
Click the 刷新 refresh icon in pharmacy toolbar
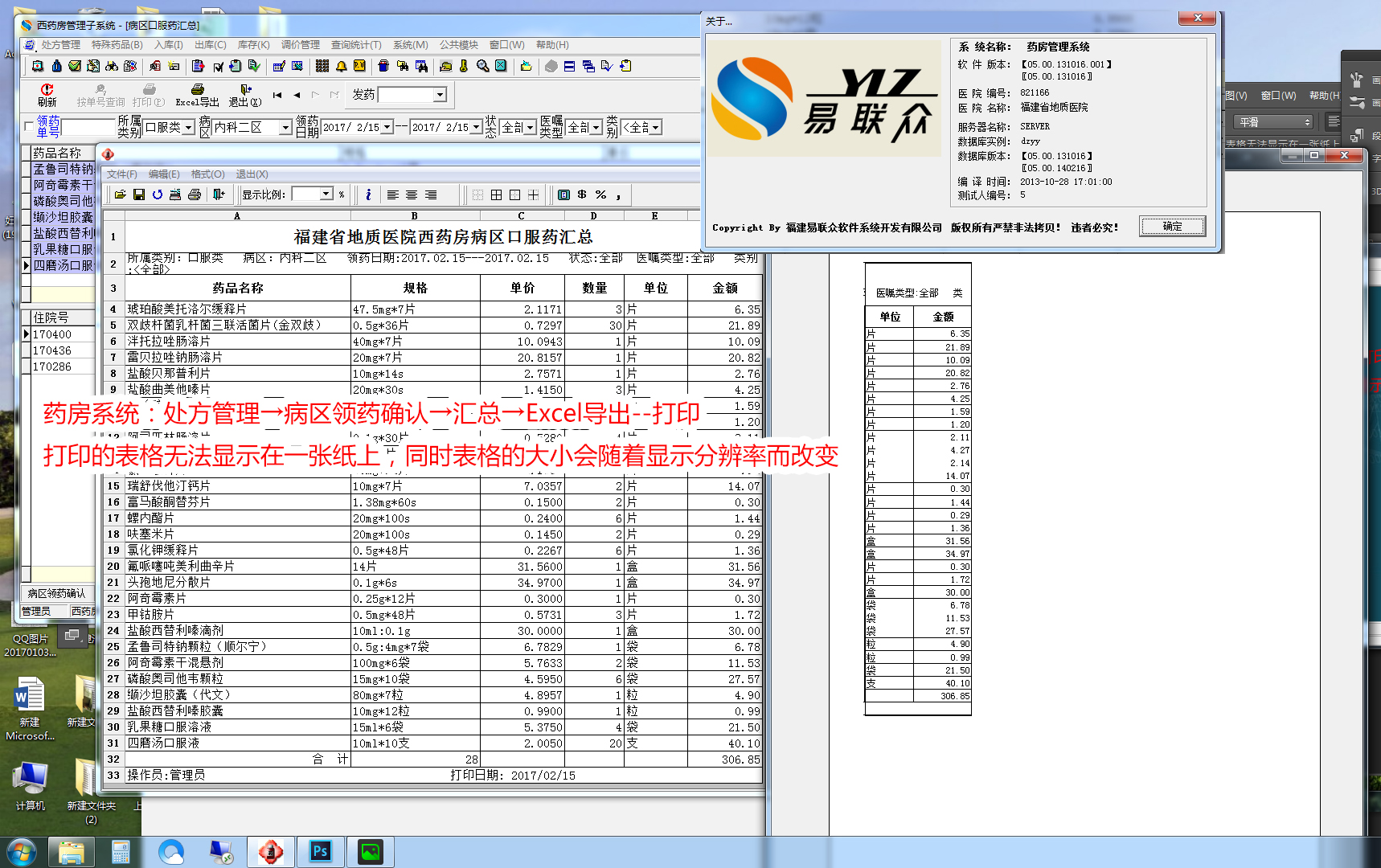47,89
